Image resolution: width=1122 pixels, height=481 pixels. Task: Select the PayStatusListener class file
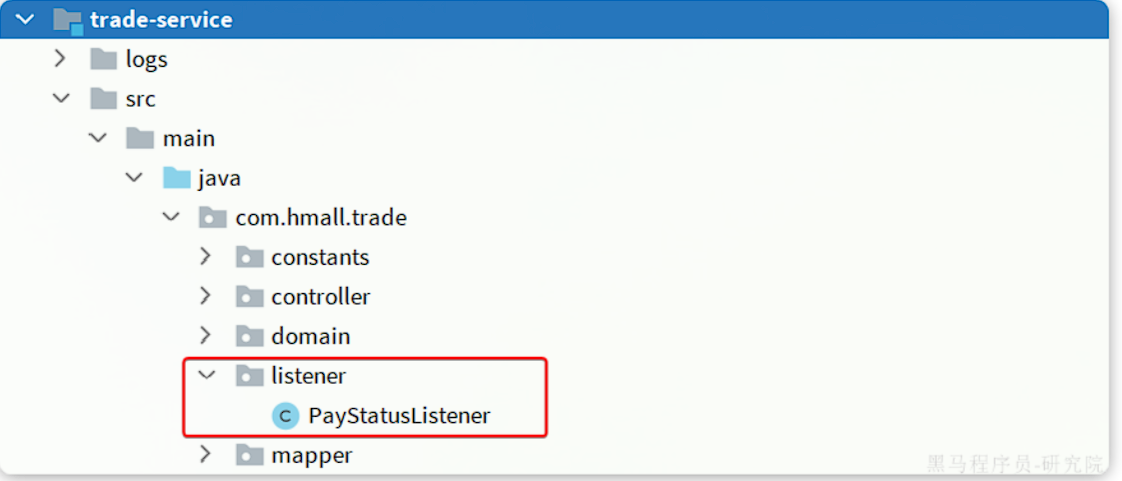coord(399,416)
